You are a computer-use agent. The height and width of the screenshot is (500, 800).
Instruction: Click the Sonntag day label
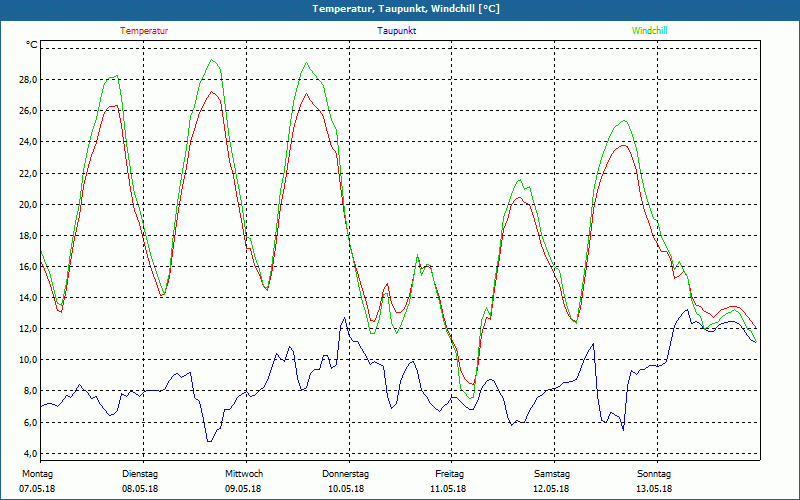tap(654, 474)
